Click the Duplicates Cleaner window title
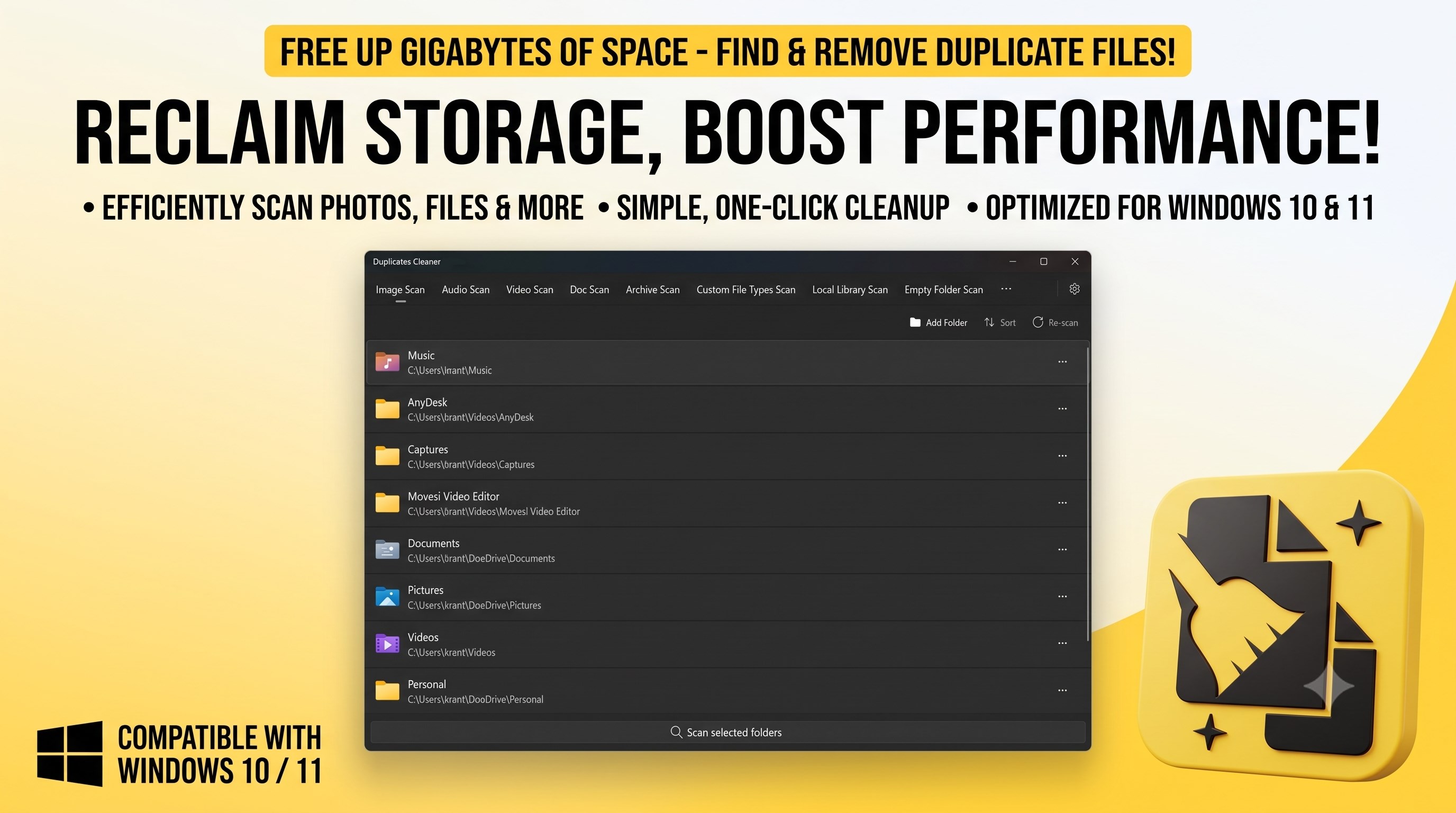 (406, 261)
